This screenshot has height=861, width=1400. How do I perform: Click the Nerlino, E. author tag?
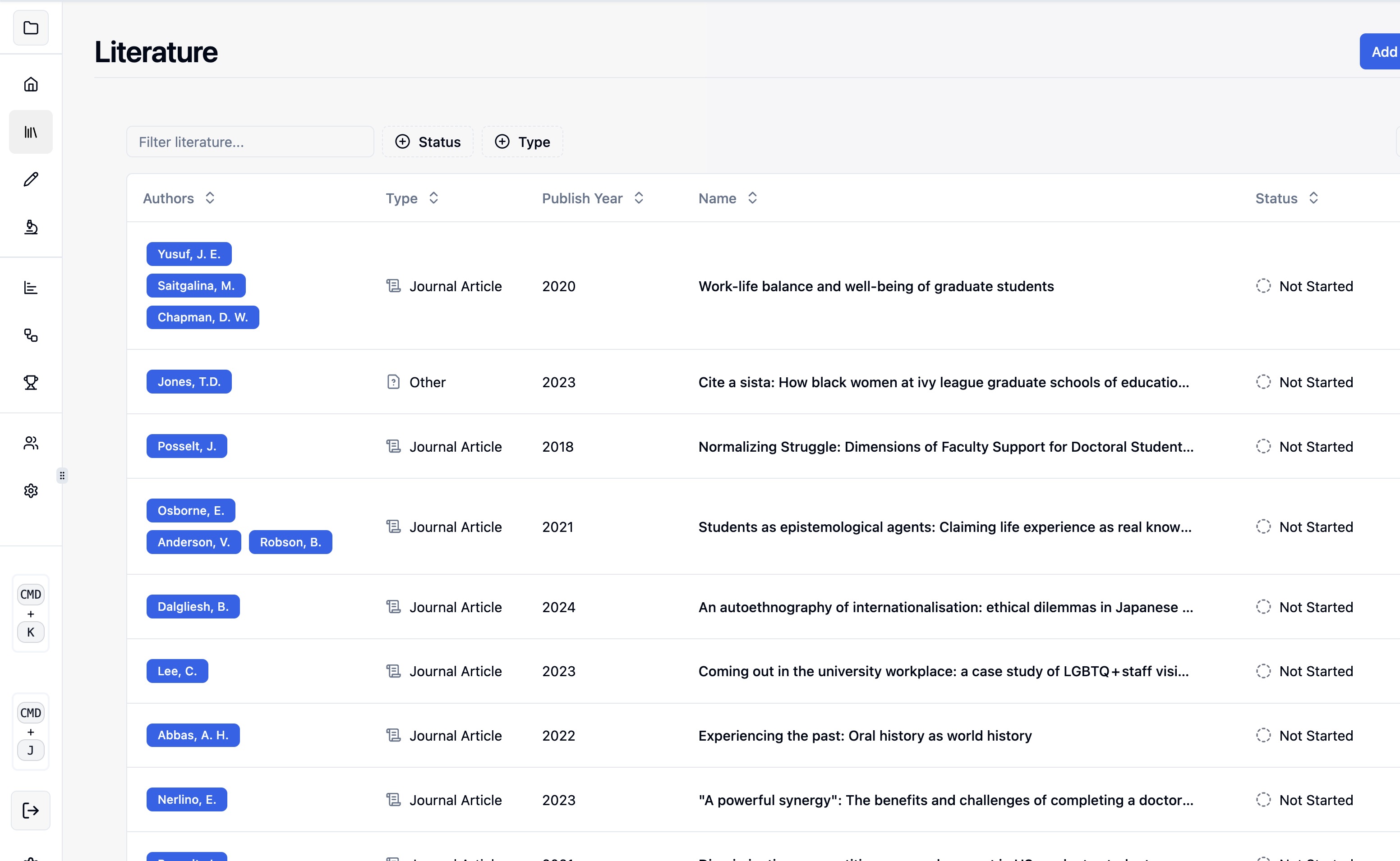187,800
